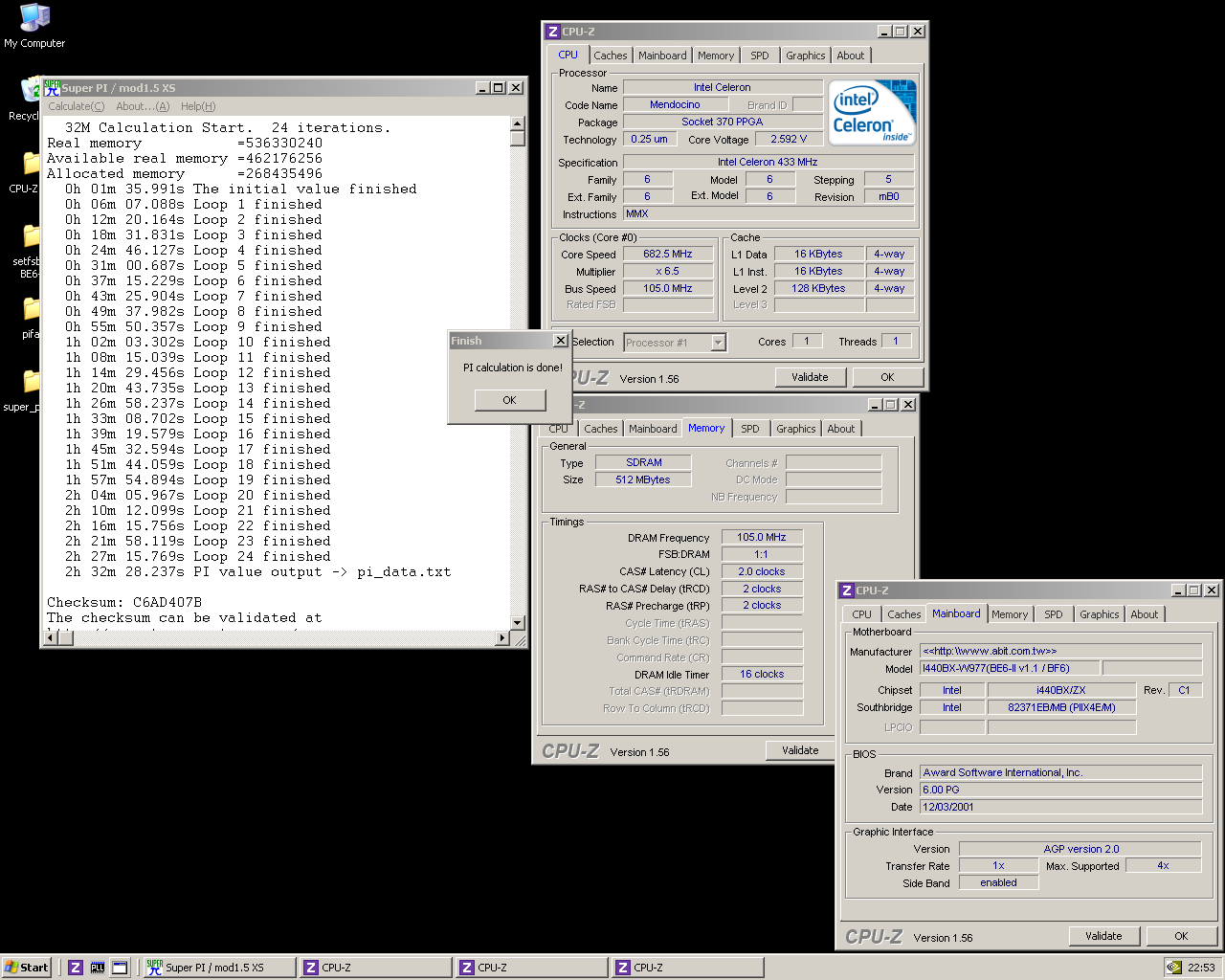
Task: Switch to the Memory tab in the Mainboard CPU-Z window
Action: click(1010, 614)
